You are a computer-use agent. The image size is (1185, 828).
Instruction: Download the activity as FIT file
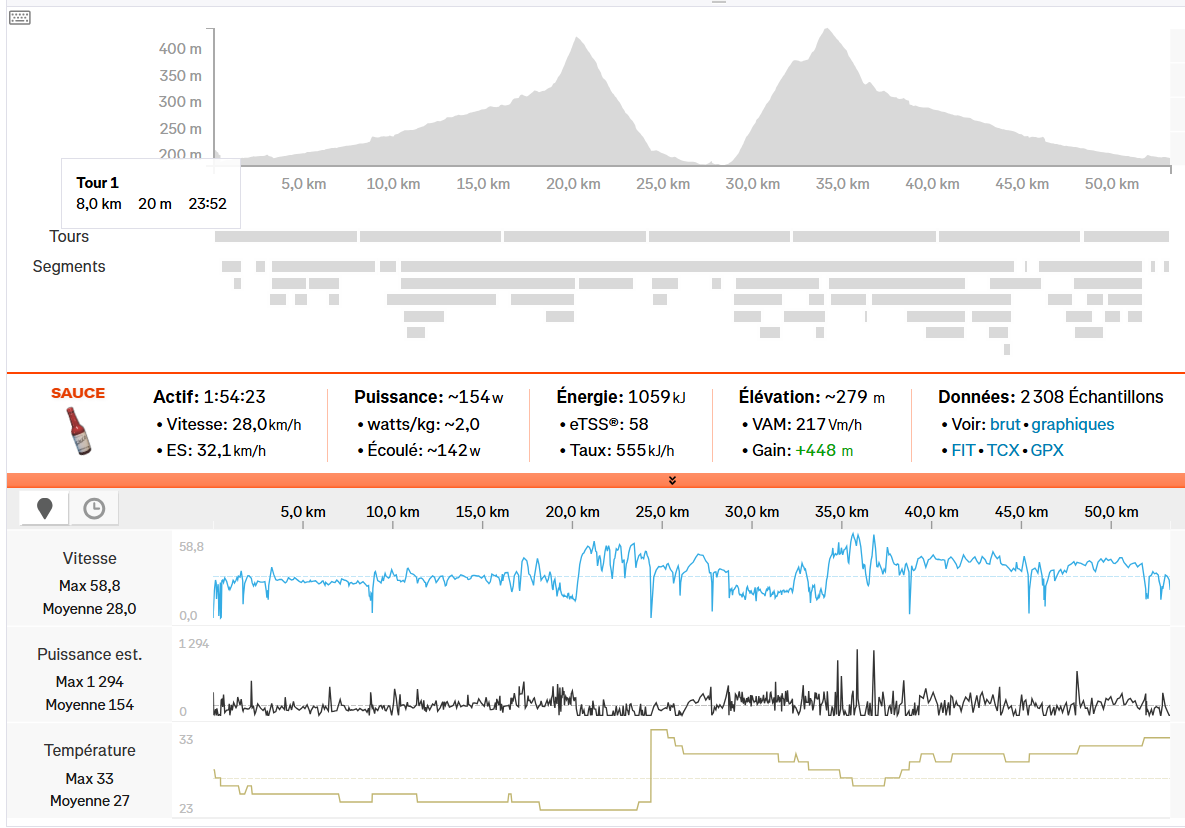pyautogui.click(x=963, y=450)
